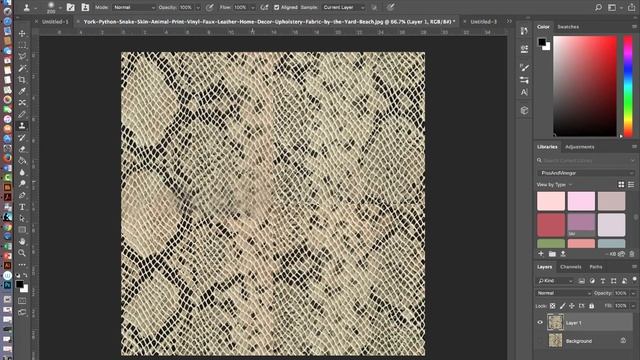Select the Clone Stamp tool in toolbar

point(22,126)
